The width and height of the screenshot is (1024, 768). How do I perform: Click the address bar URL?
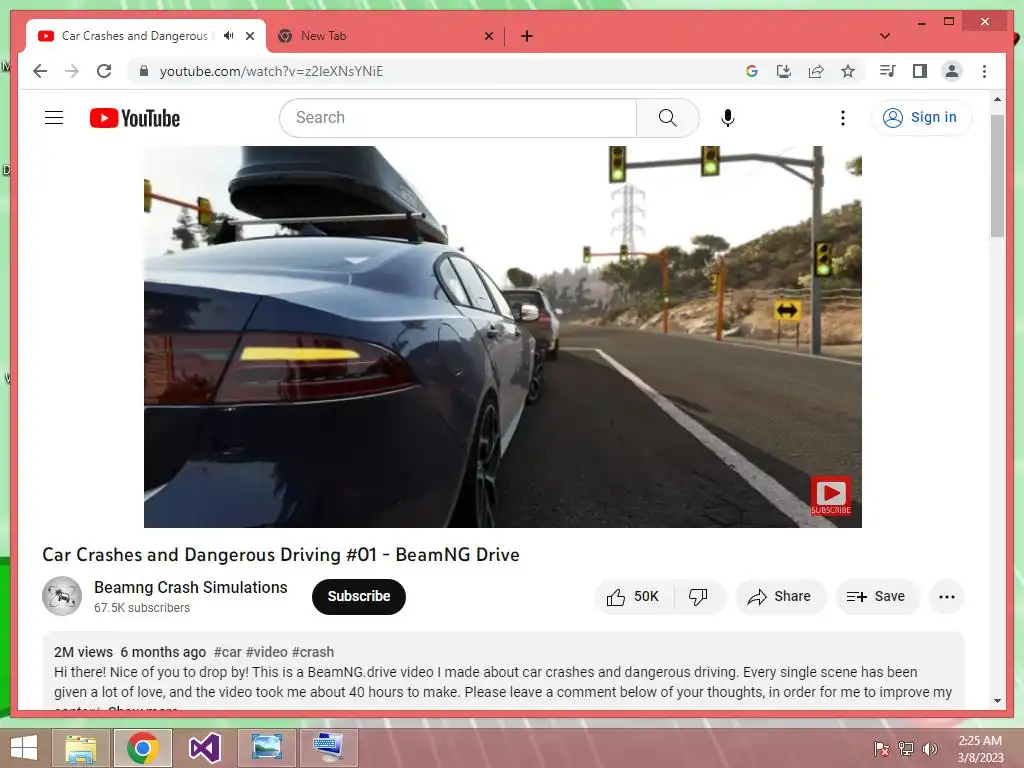tap(271, 71)
